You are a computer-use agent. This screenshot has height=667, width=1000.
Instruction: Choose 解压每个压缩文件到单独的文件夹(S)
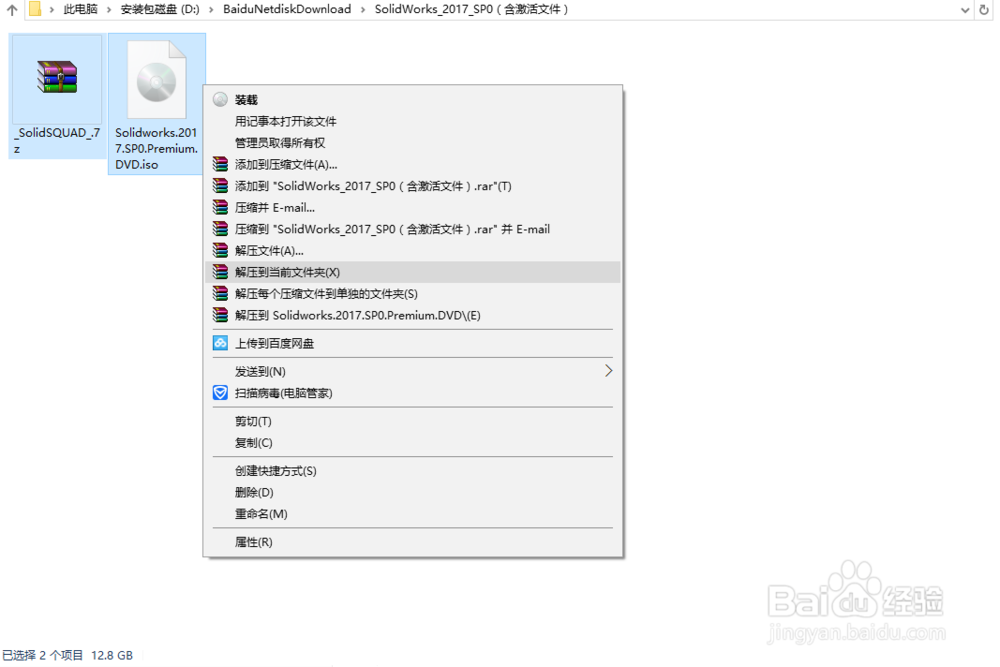[x=413, y=294]
